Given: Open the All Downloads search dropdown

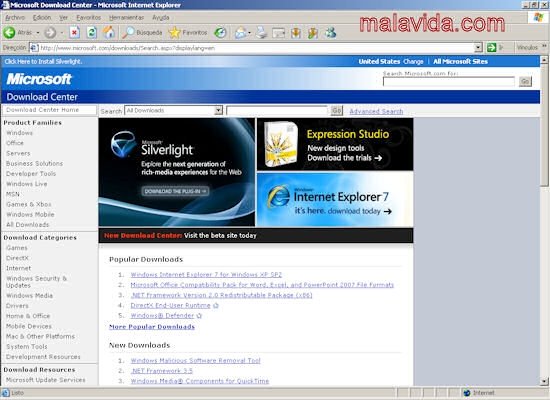Looking at the screenshot, I should tap(174, 111).
